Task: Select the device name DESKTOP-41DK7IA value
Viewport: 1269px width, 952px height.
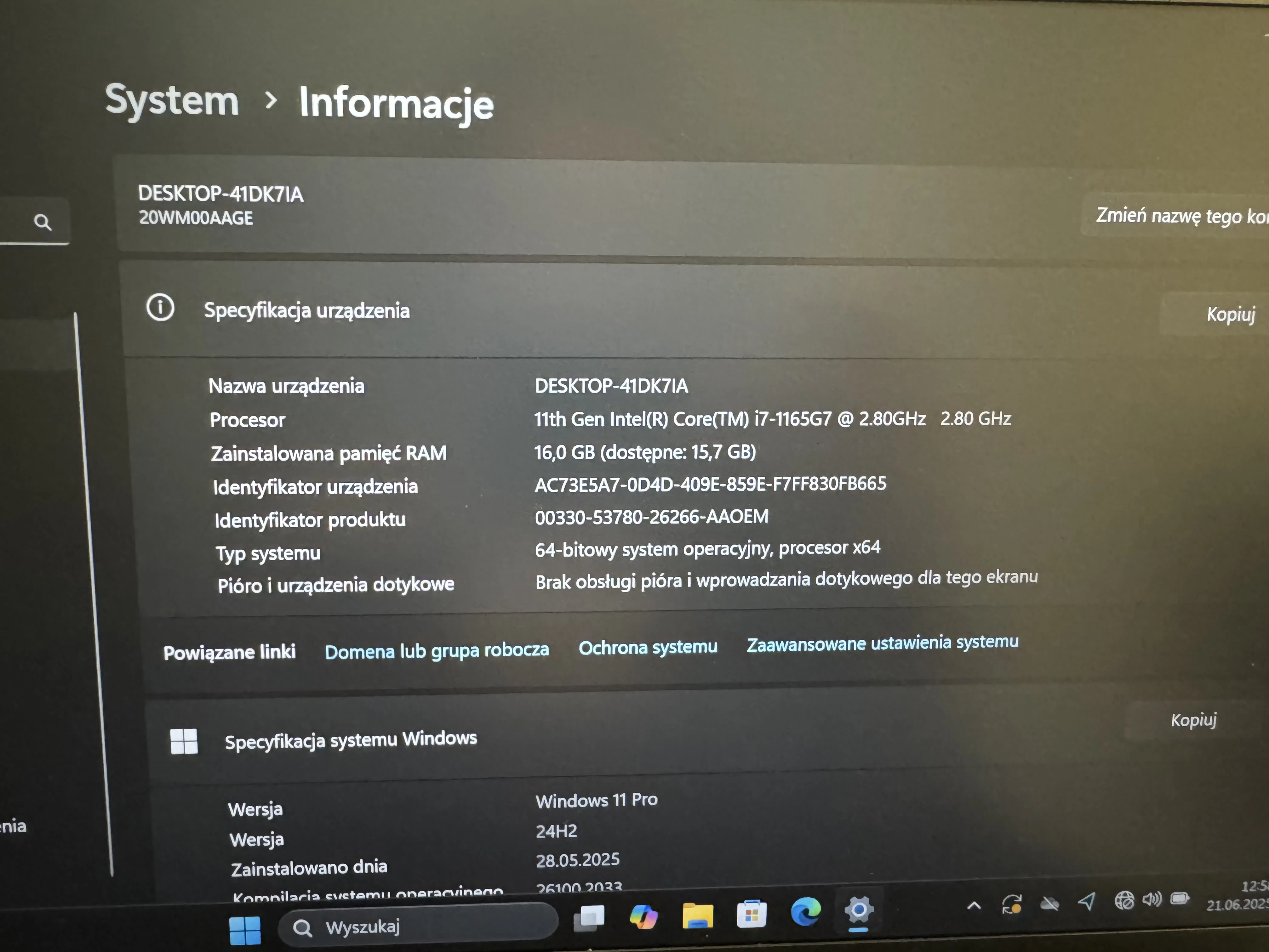Action: click(x=611, y=386)
